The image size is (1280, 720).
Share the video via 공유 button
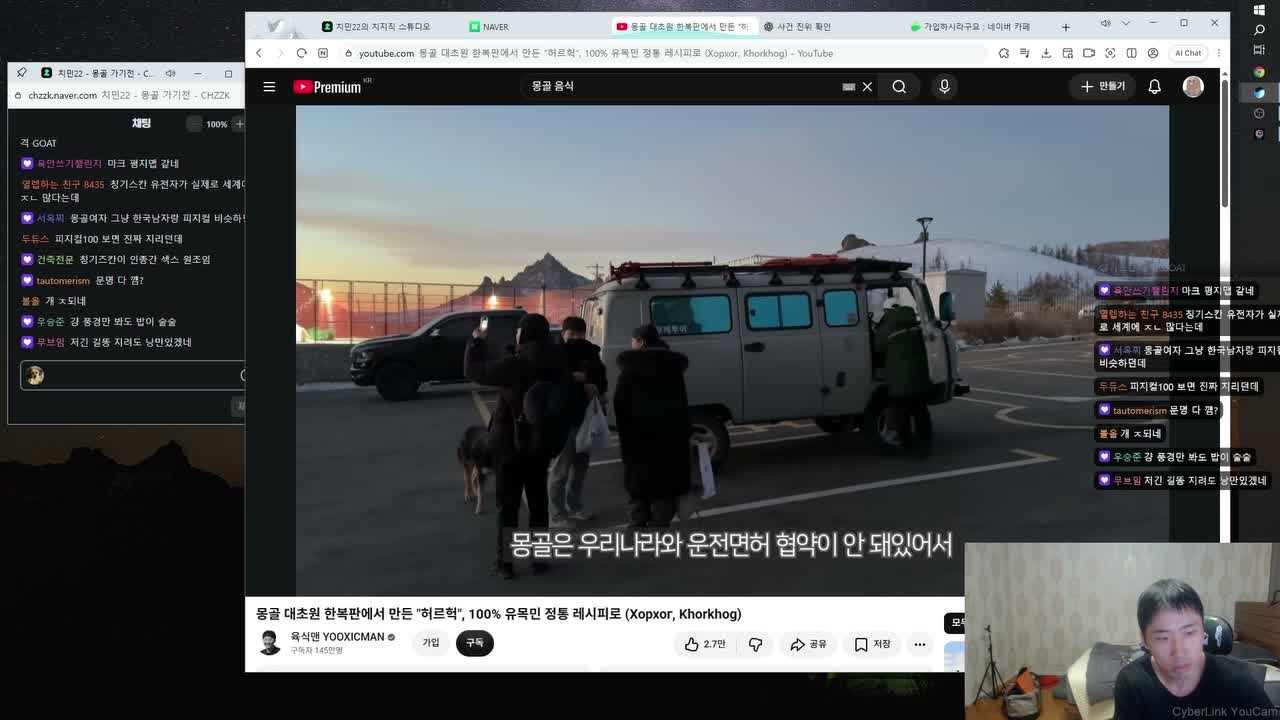click(808, 644)
